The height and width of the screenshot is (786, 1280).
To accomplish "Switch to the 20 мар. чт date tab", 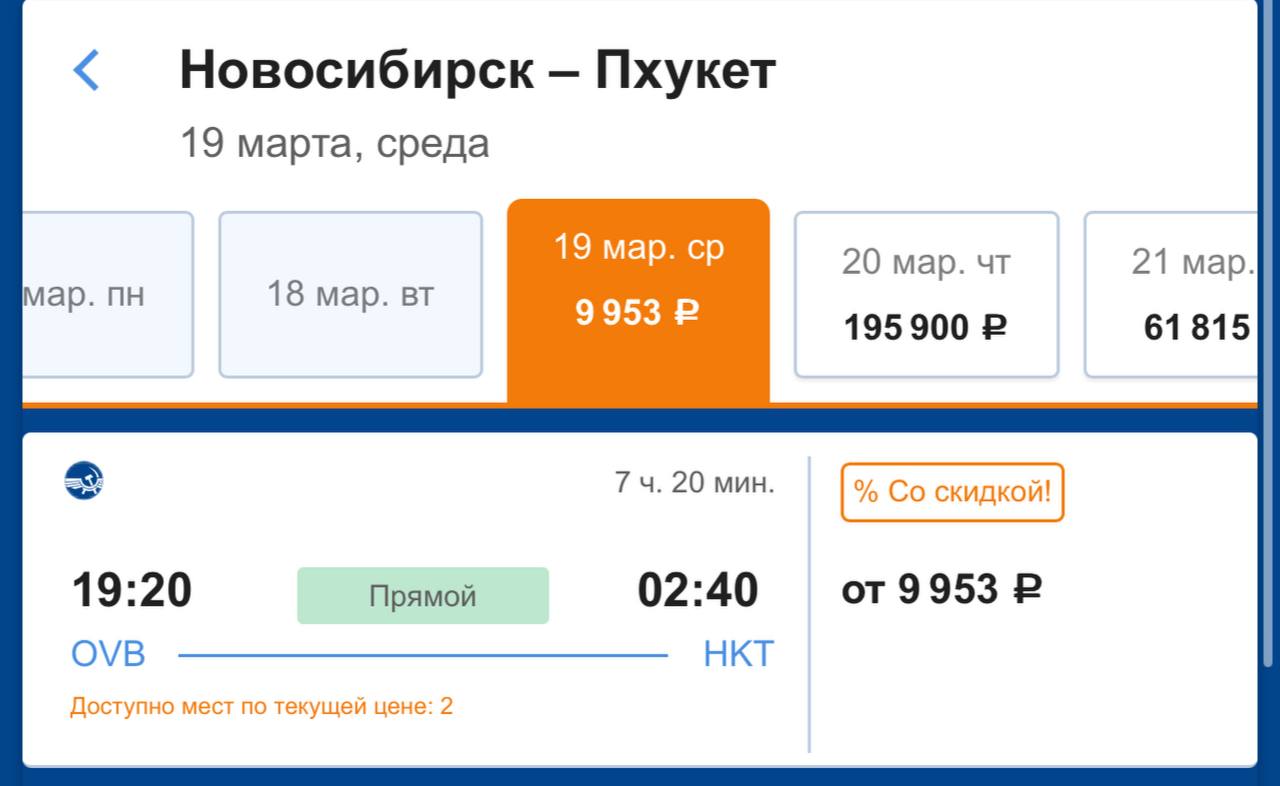I will 926,295.
